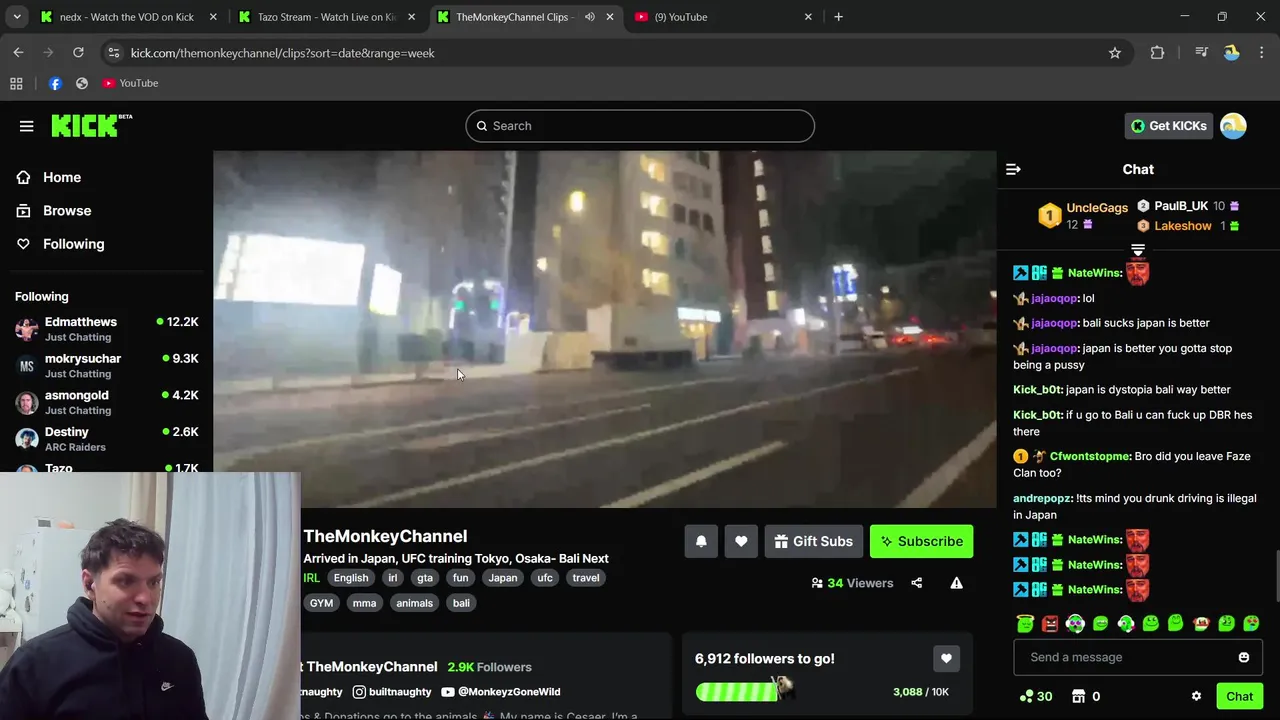Toggle the notification bell for TheMonkeyChannel

701,541
